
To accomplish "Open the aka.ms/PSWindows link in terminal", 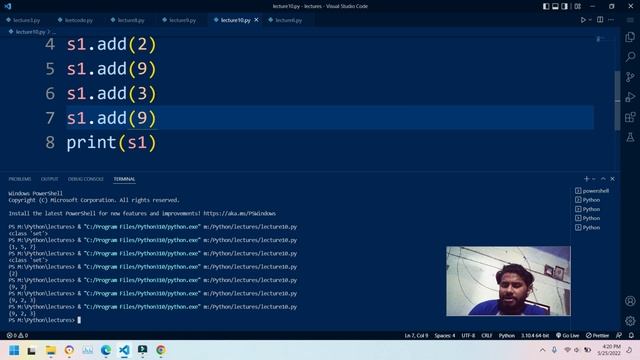I will pos(239,213).
